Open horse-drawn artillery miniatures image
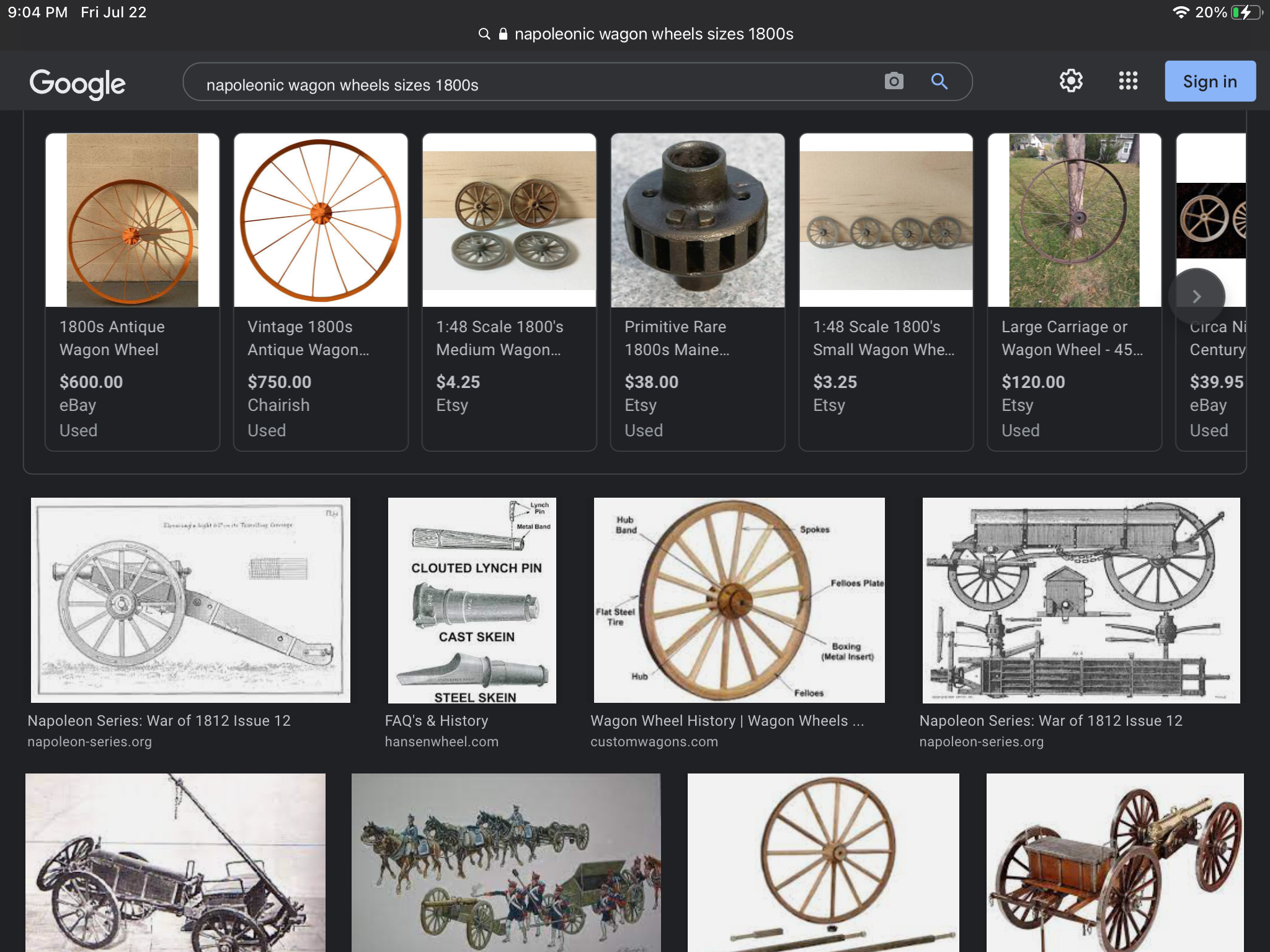This screenshot has width=1270, height=952. pyautogui.click(x=506, y=863)
